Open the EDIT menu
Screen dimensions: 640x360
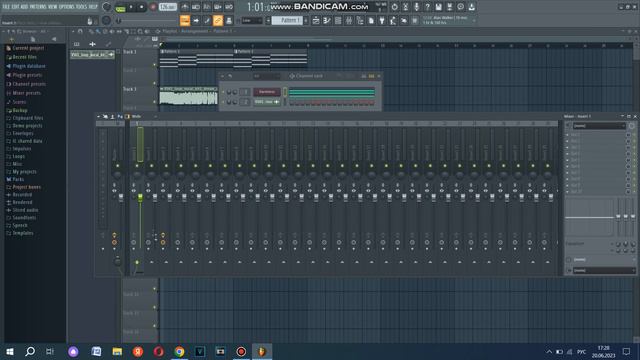pos(15,7)
